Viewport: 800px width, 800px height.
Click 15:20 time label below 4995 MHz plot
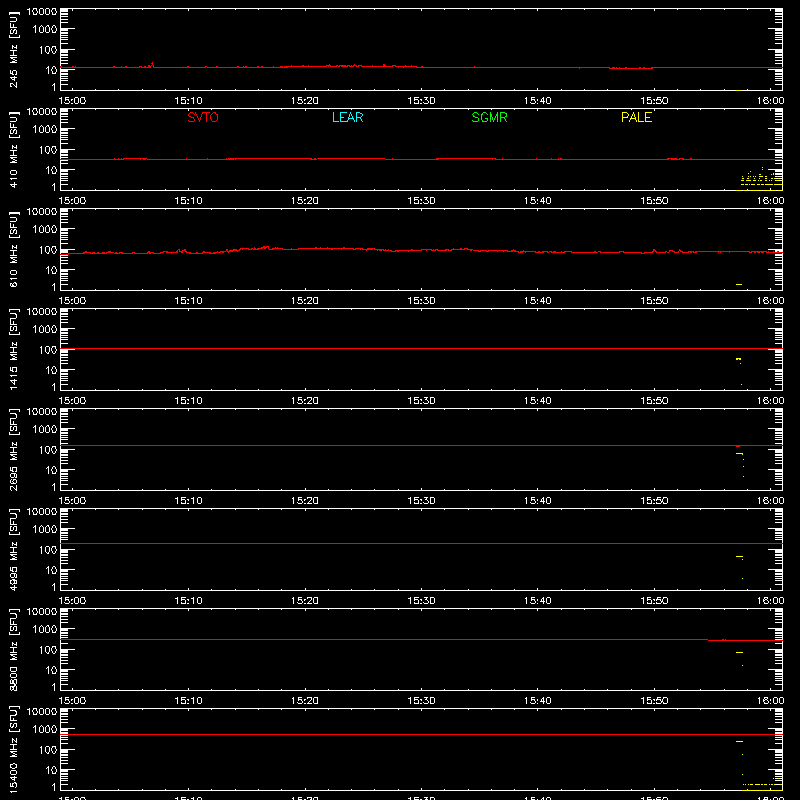tap(305, 601)
